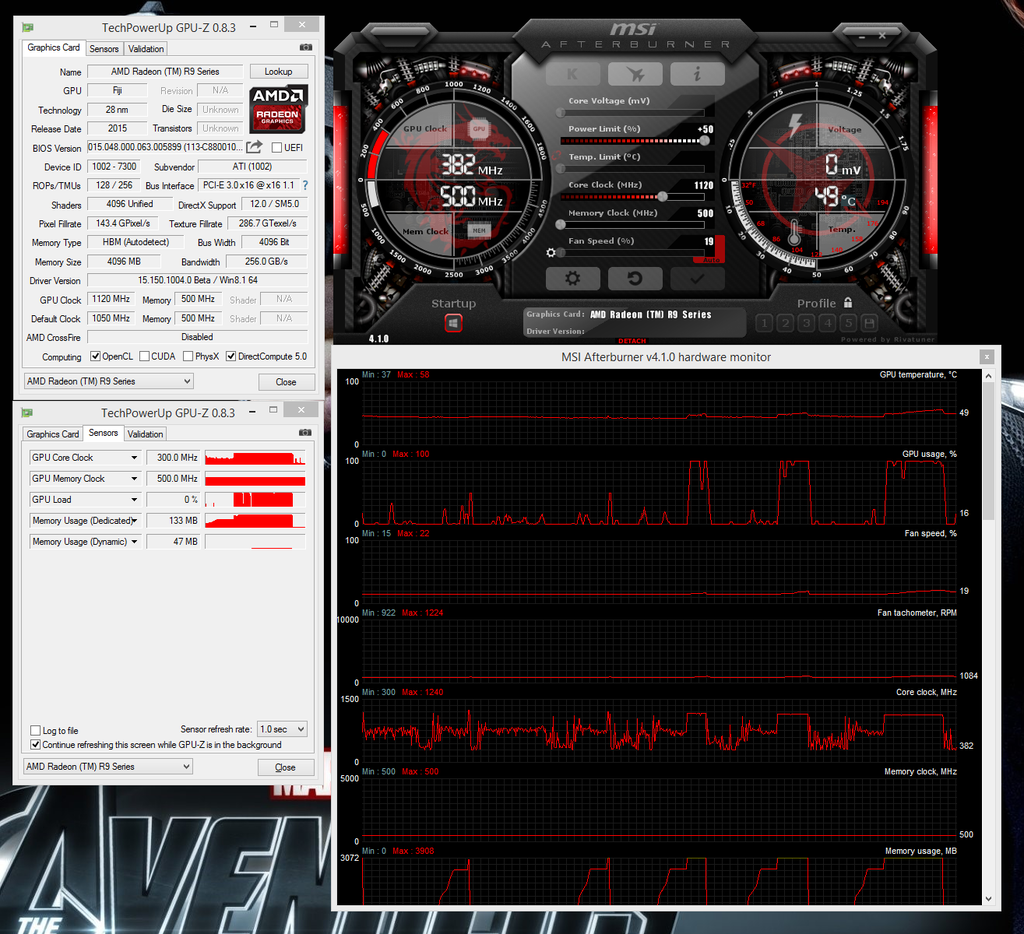Open GPU selector dropdown in Sensors window
This screenshot has height=934, width=1024.
point(108,766)
